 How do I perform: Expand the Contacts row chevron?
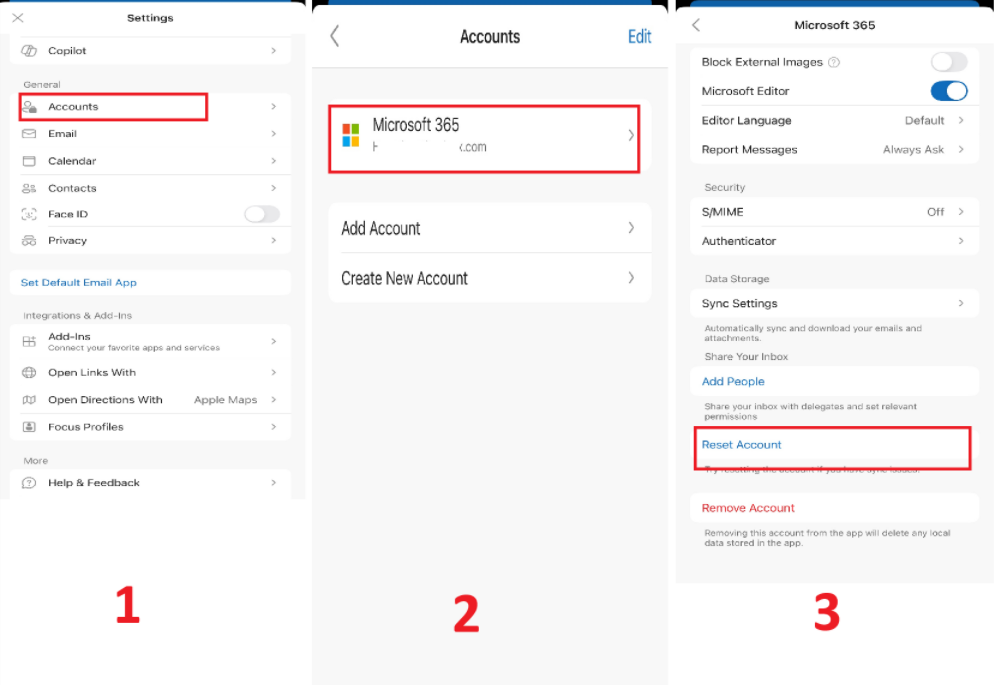click(274, 188)
